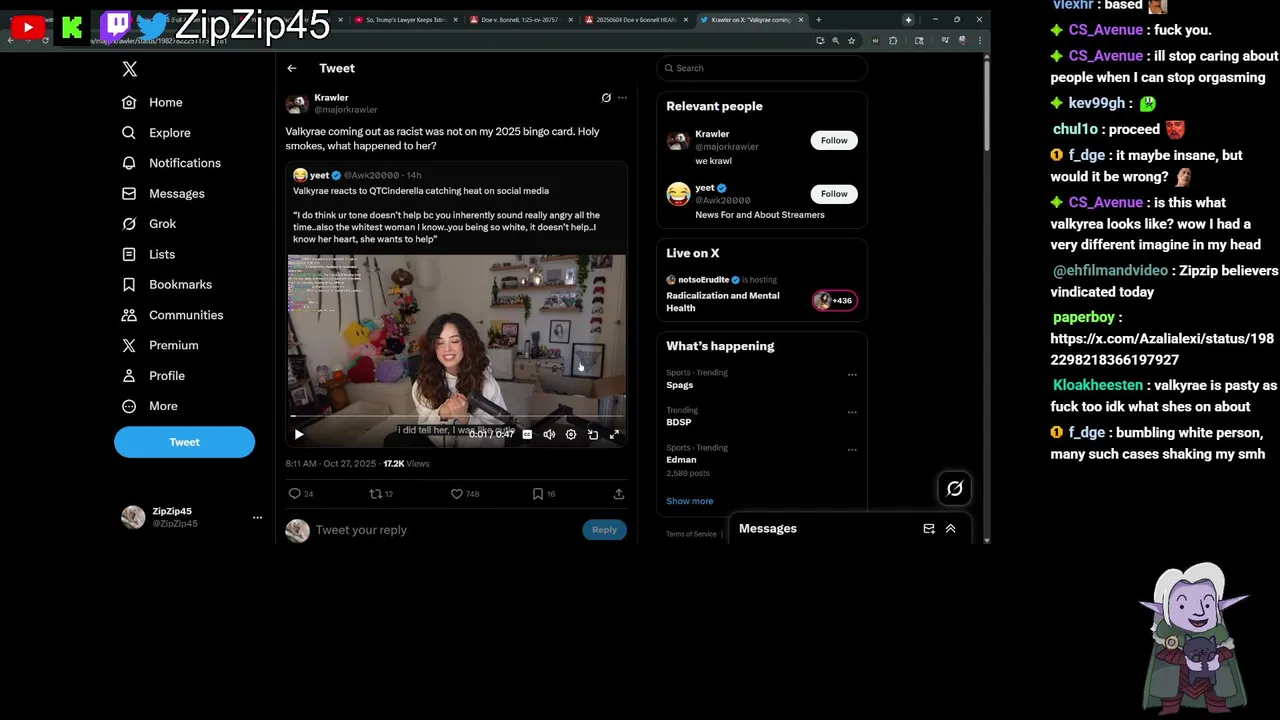Open the Radicalization and Mental Health space

click(723, 302)
